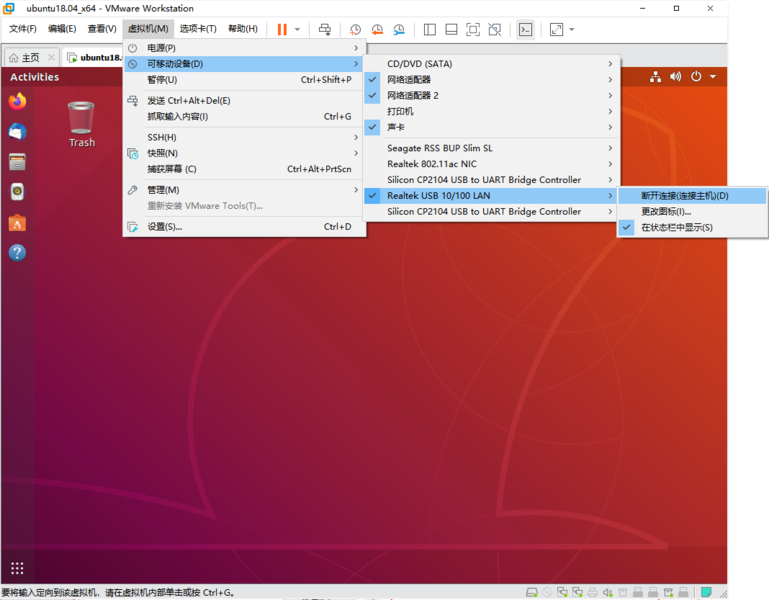Click the printer status bar icon
769x600 pixels.
tap(592, 592)
